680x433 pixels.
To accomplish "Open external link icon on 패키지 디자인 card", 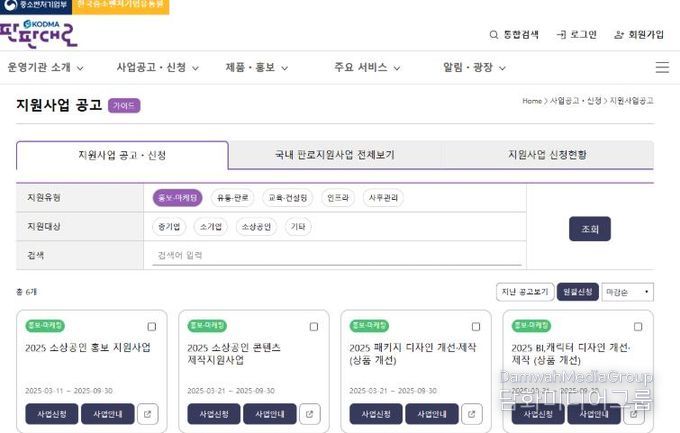I will (x=472, y=414).
